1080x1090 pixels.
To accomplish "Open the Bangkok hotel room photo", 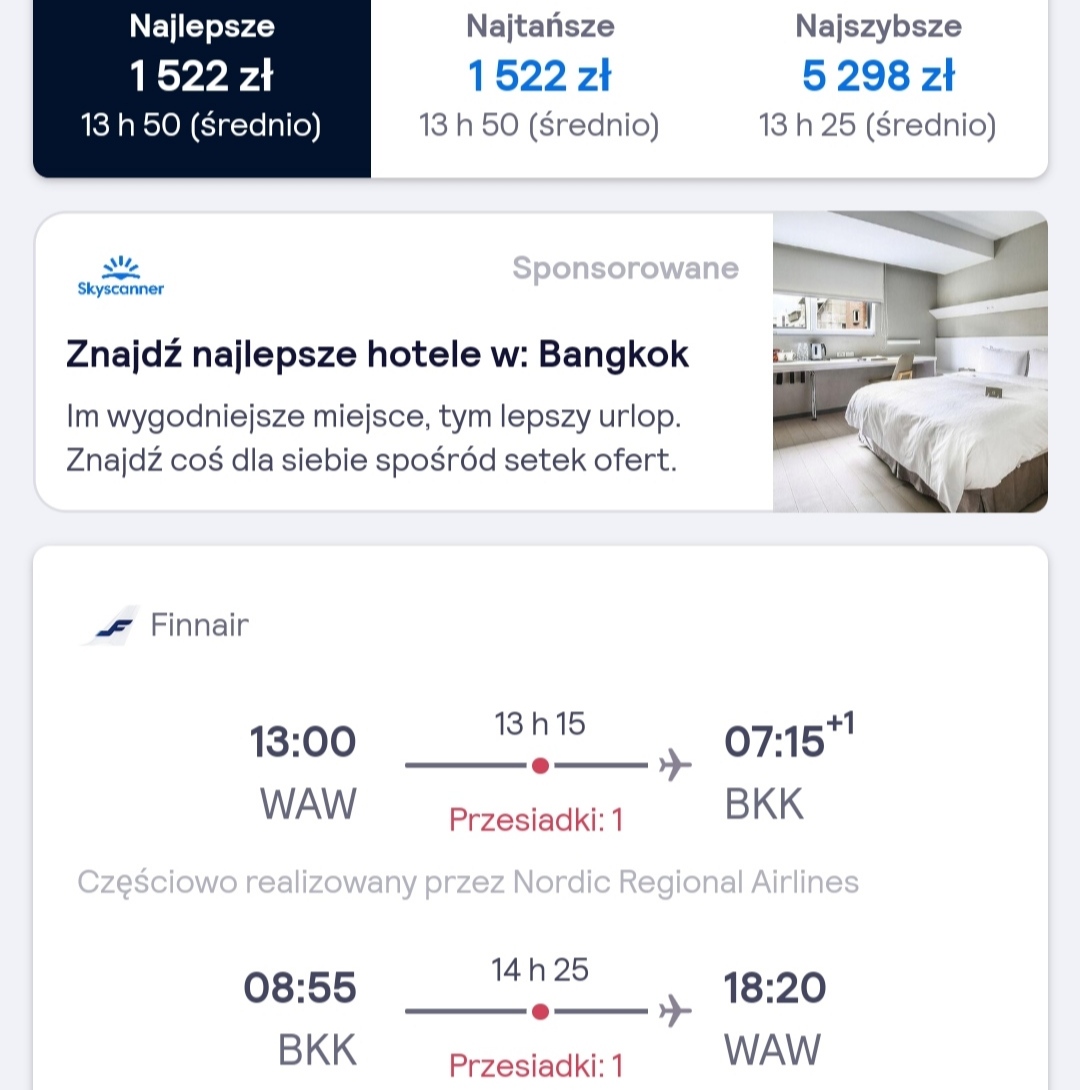I will 910,361.
